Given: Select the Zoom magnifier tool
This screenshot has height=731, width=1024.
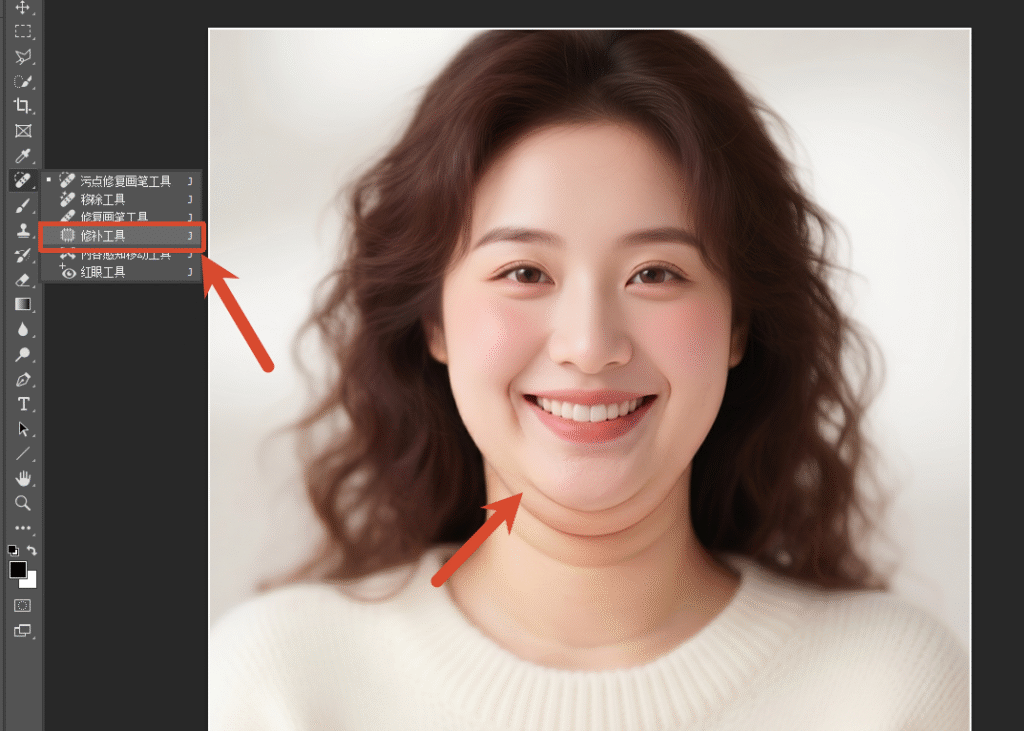Looking at the screenshot, I should tap(22, 503).
